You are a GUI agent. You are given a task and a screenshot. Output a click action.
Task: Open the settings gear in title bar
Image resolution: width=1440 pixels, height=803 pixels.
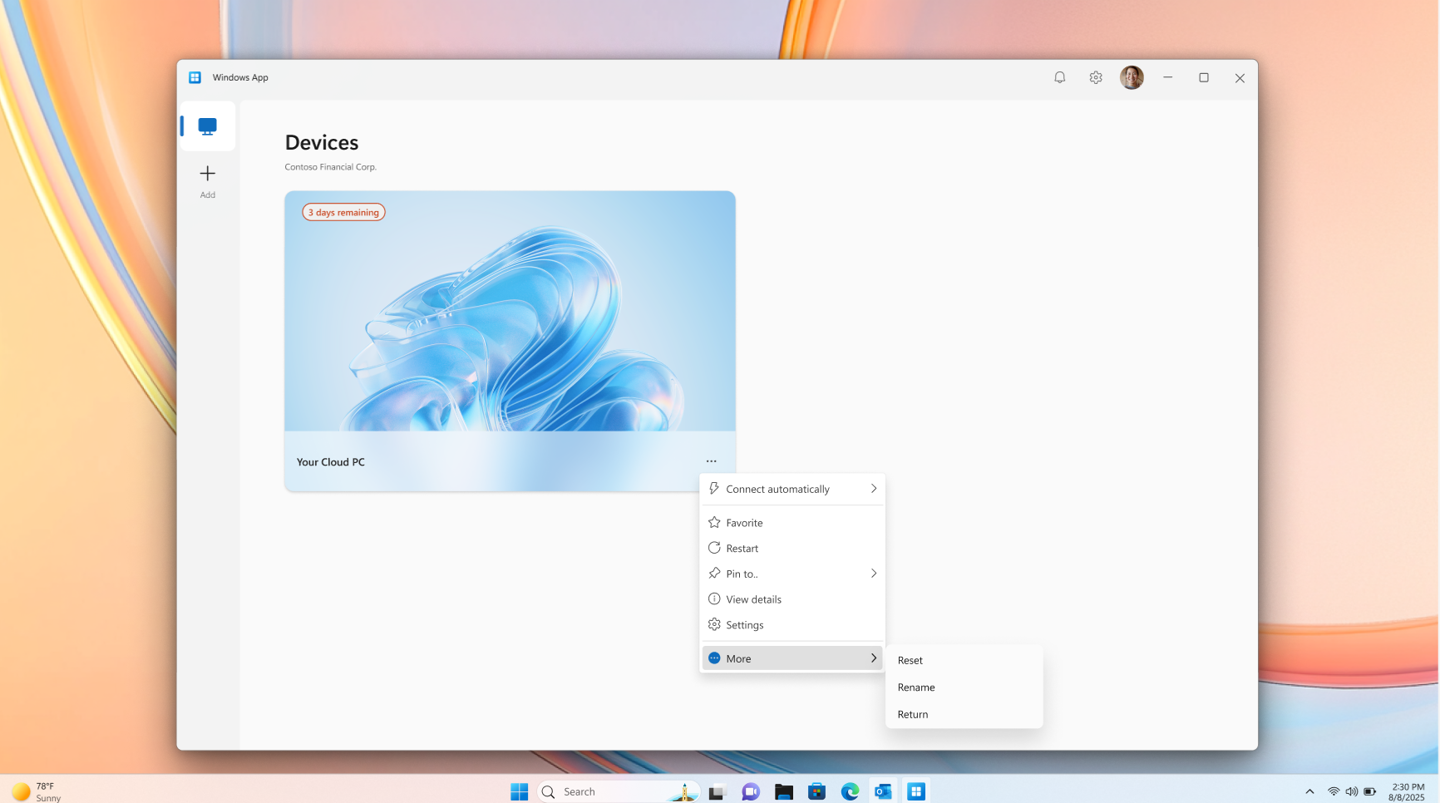coord(1095,78)
